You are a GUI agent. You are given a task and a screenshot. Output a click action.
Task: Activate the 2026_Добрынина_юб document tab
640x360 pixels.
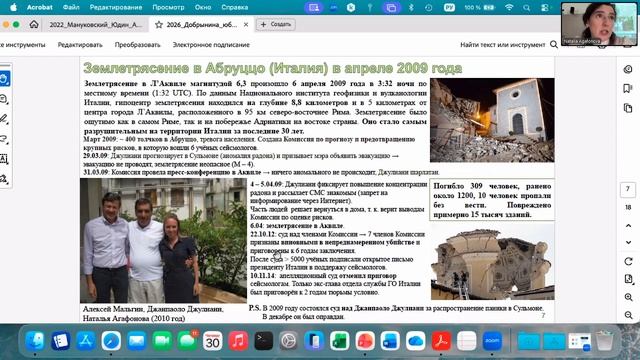tap(202, 24)
